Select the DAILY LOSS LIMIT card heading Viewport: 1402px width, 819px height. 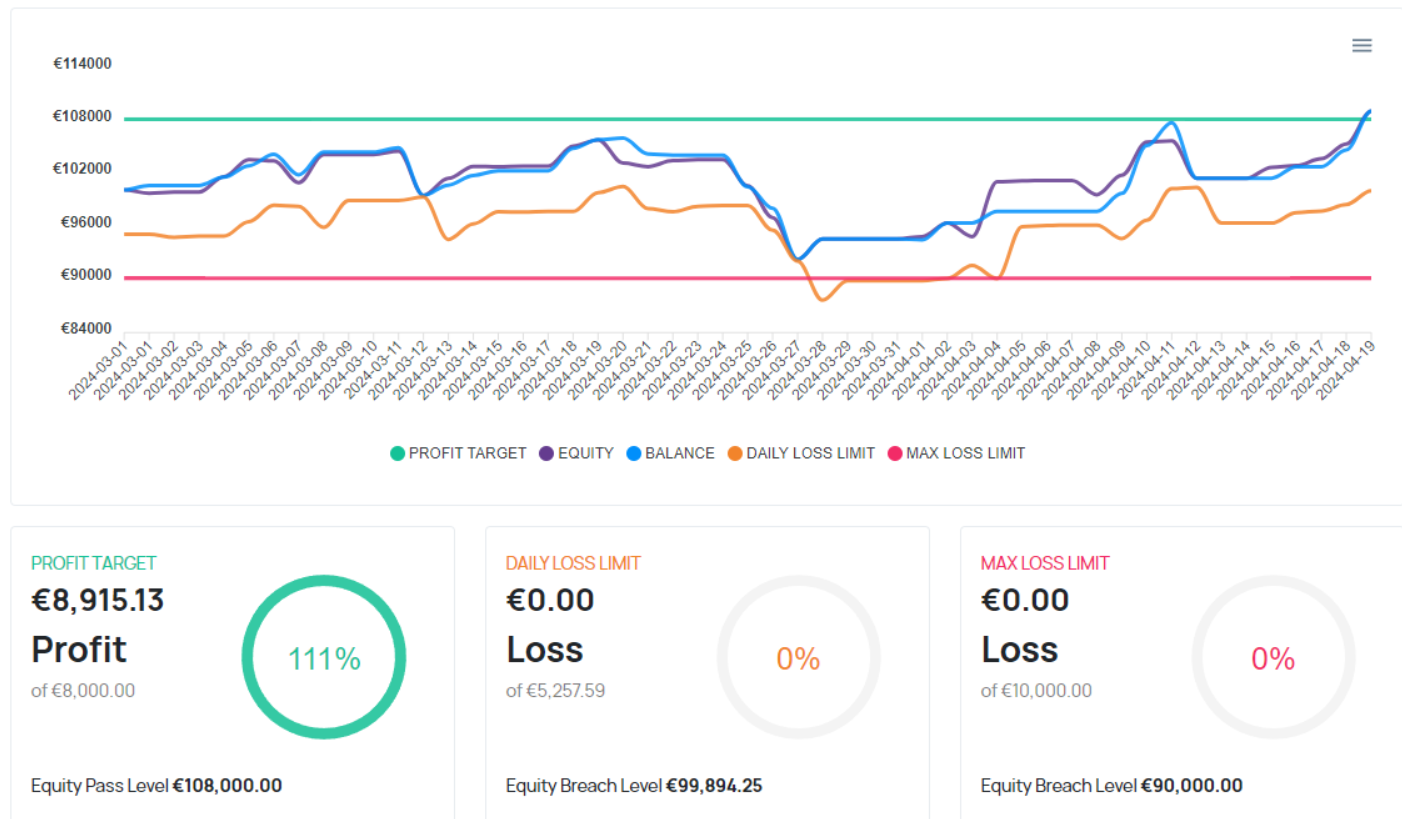point(573,563)
